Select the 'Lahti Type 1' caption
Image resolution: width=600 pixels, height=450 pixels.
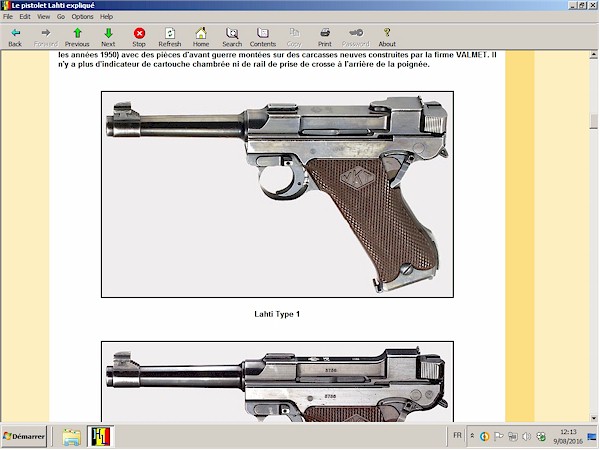click(x=277, y=314)
